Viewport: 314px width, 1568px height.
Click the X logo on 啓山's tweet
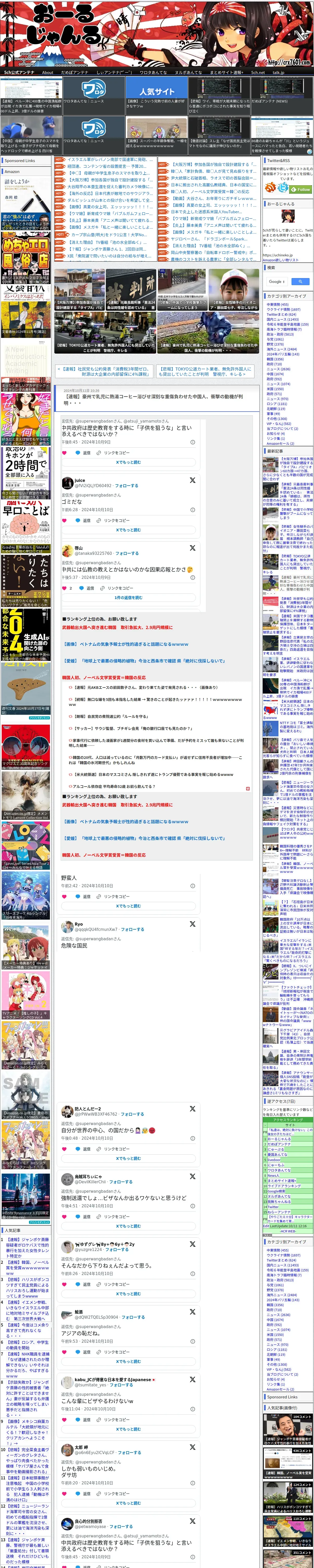tap(192, 547)
